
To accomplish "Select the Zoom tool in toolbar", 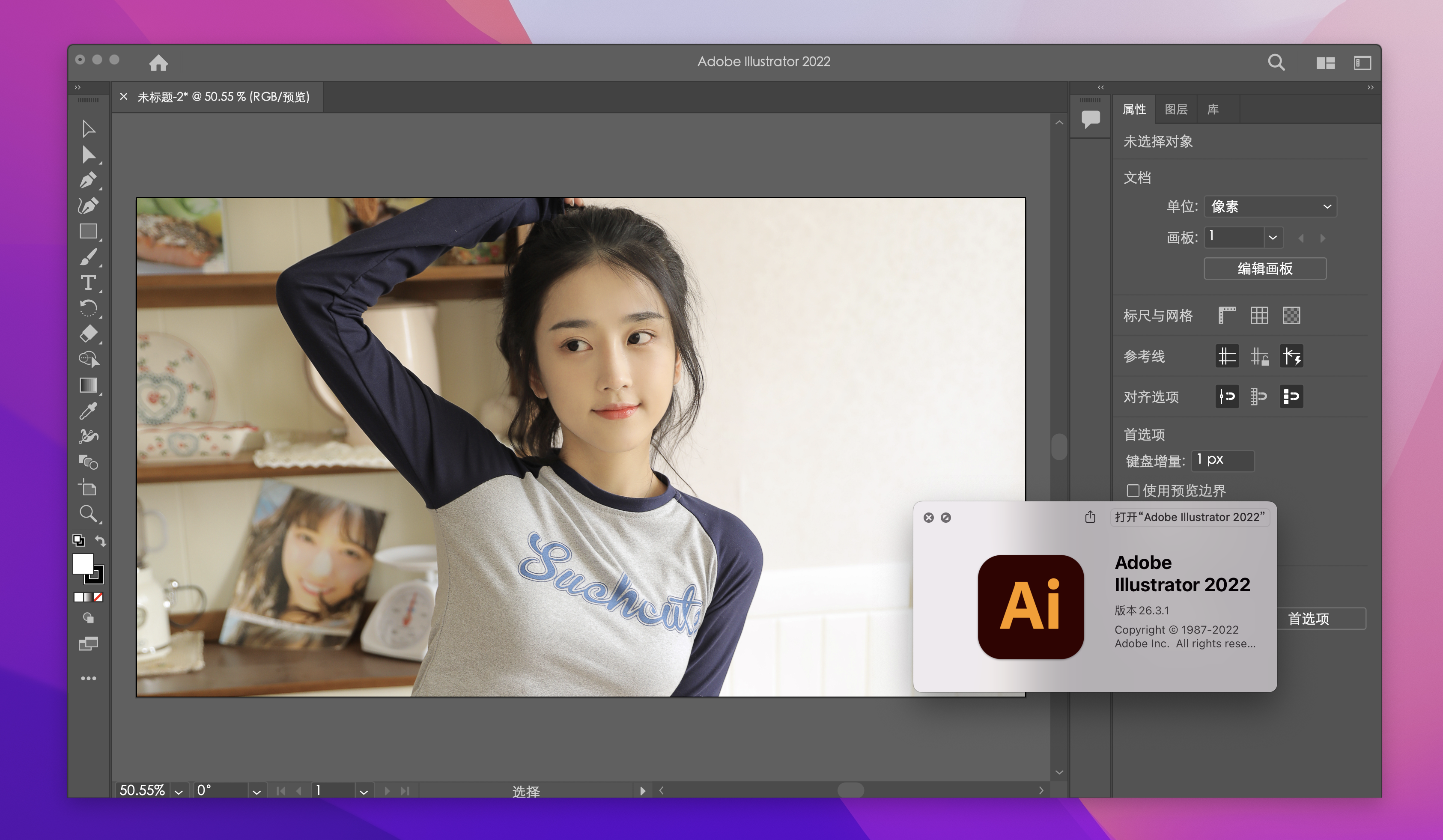I will coord(88,514).
